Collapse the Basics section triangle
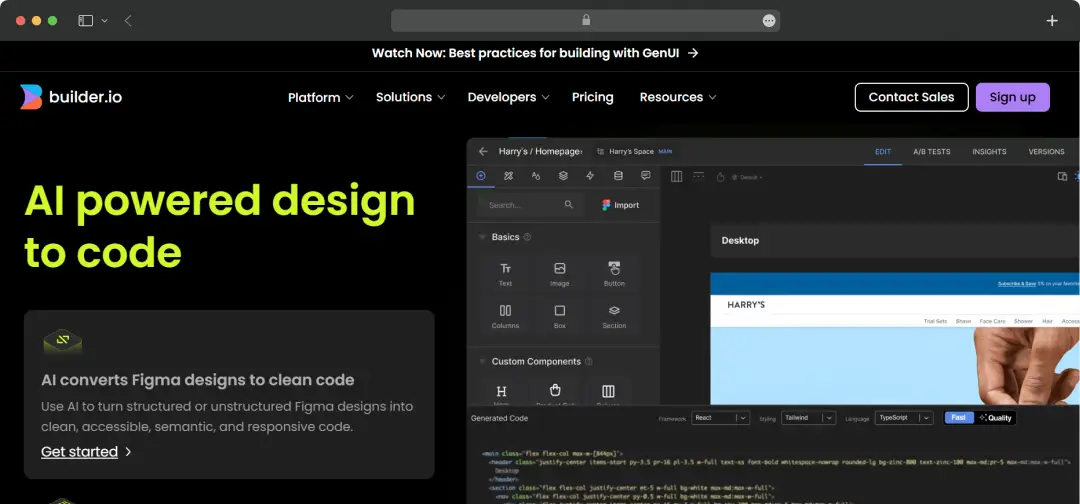The width and height of the screenshot is (1080, 504). [x=482, y=237]
